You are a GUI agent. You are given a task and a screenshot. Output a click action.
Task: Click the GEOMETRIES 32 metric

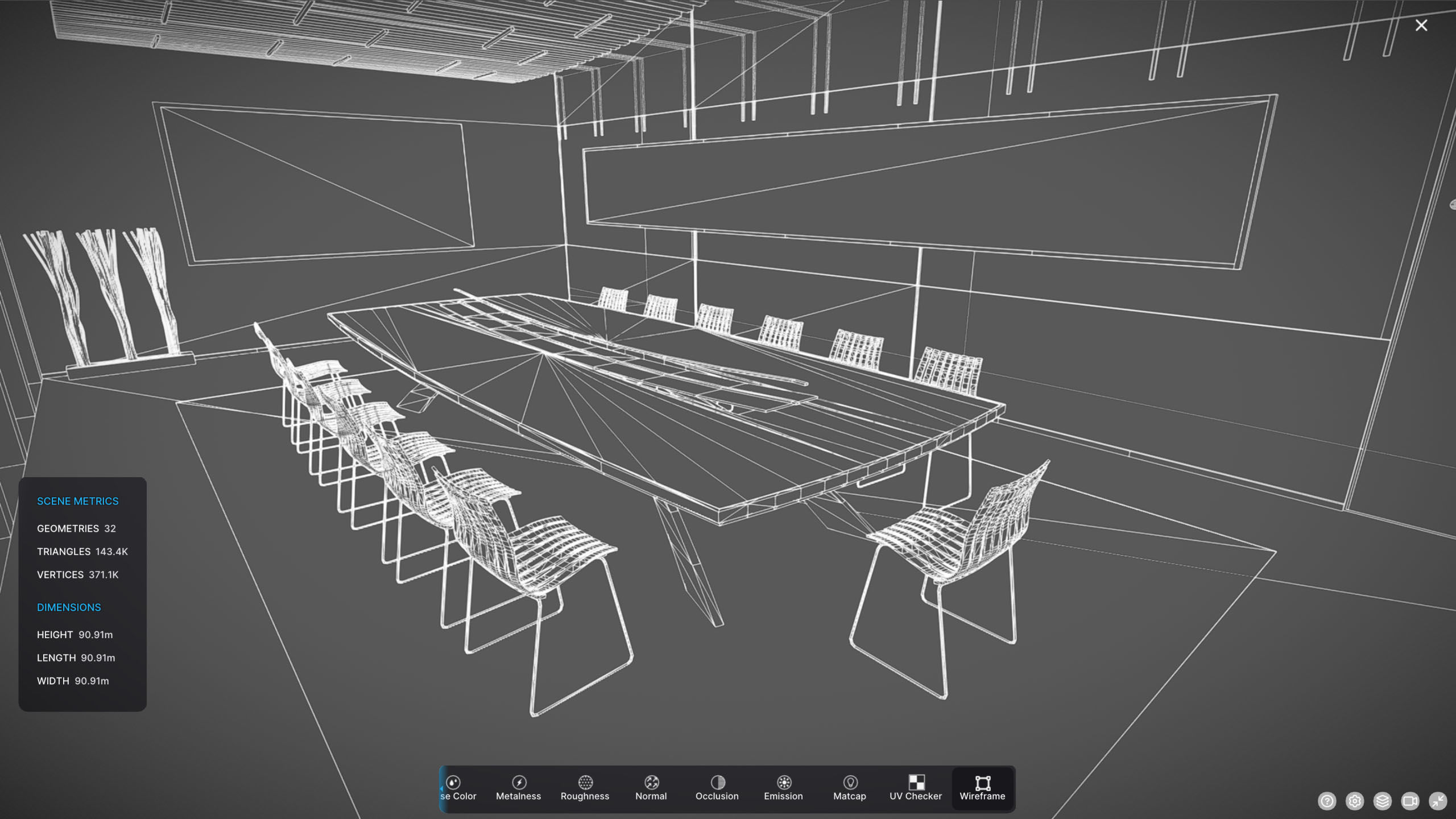76,528
